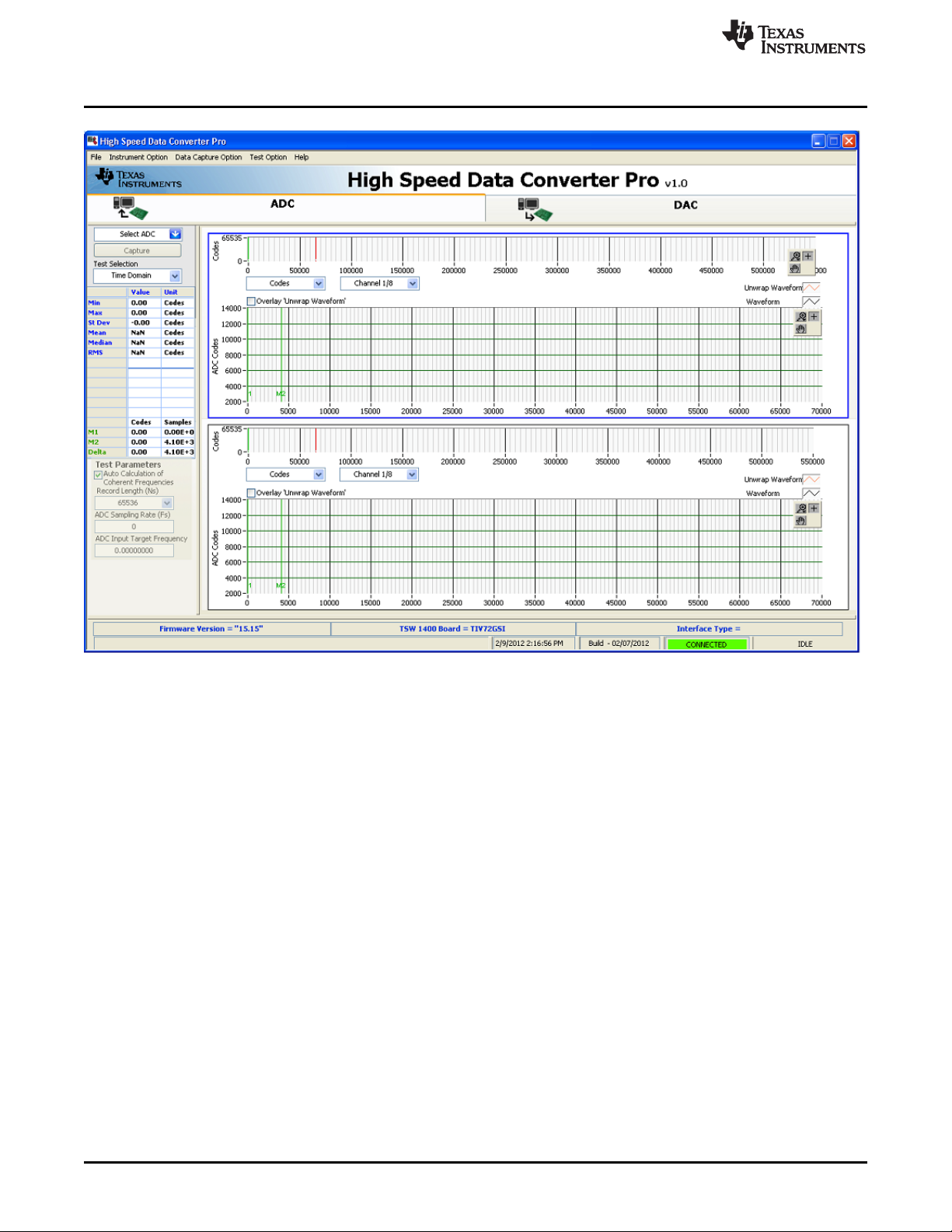Open the Data Capture Option menu
This screenshot has height=1232, width=952.
click(x=208, y=157)
